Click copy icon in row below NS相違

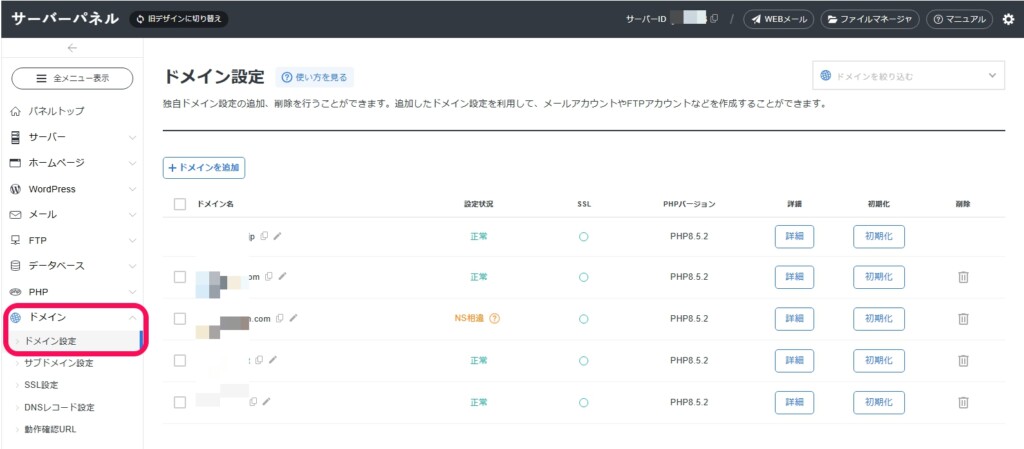point(259,360)
